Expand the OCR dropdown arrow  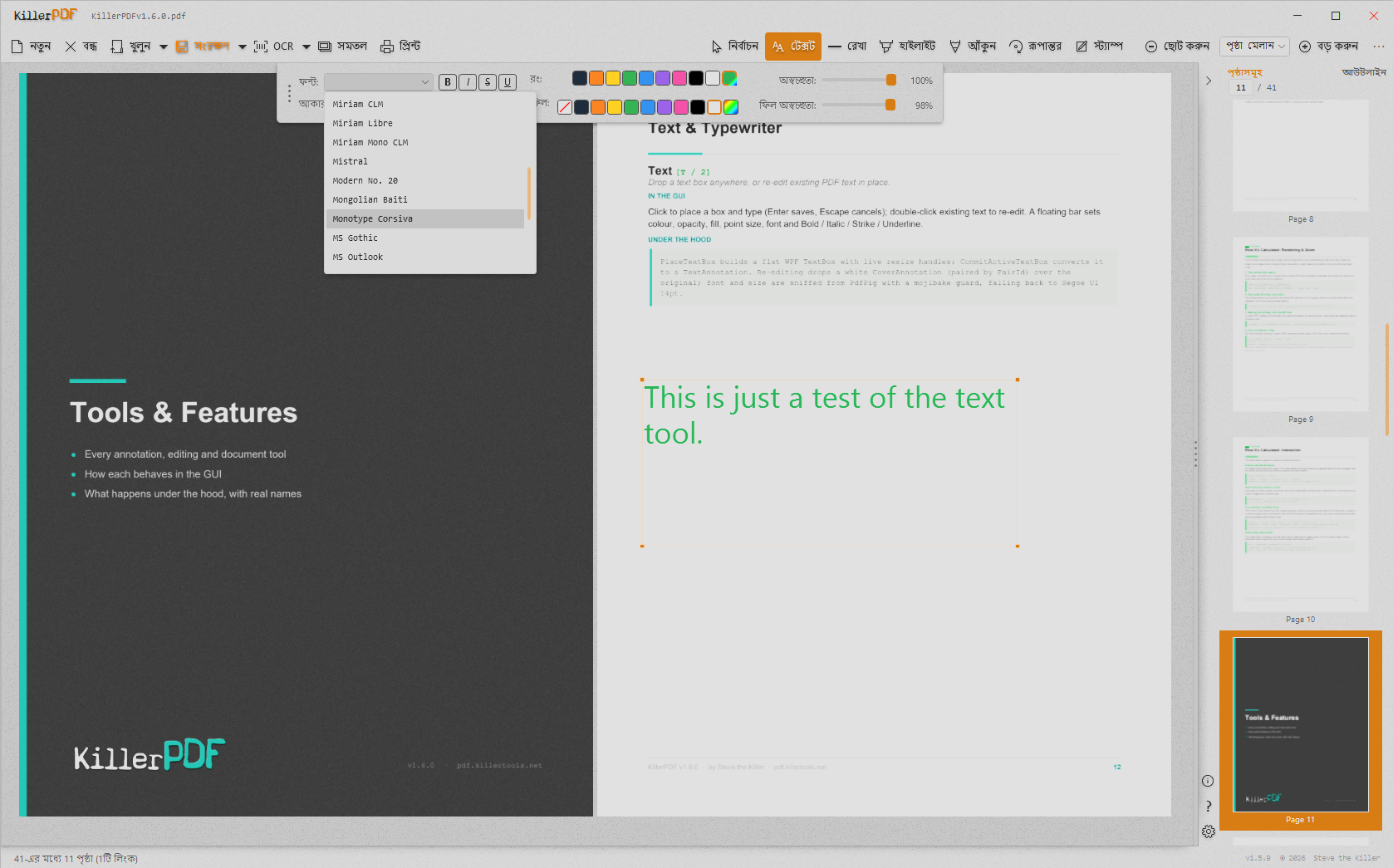click(307, 47)
